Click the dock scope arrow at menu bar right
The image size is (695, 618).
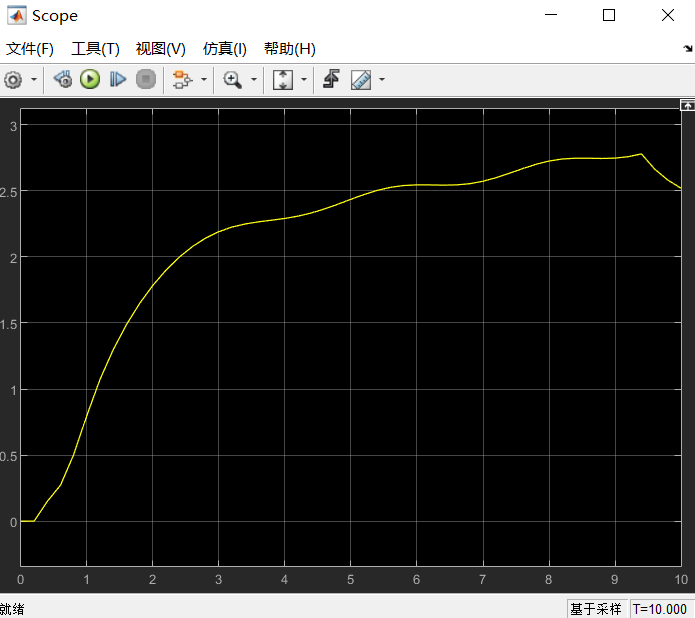point(688,49)
